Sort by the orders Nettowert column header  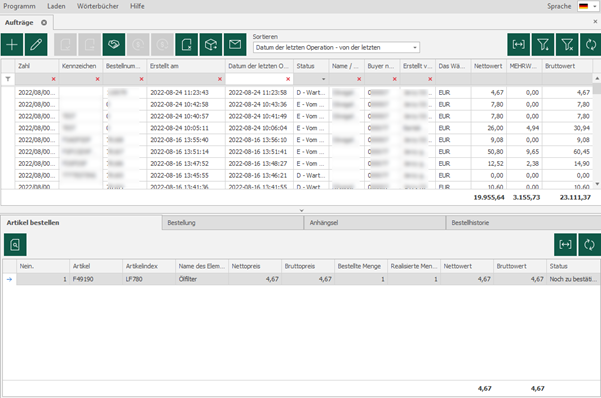(488, 66)
